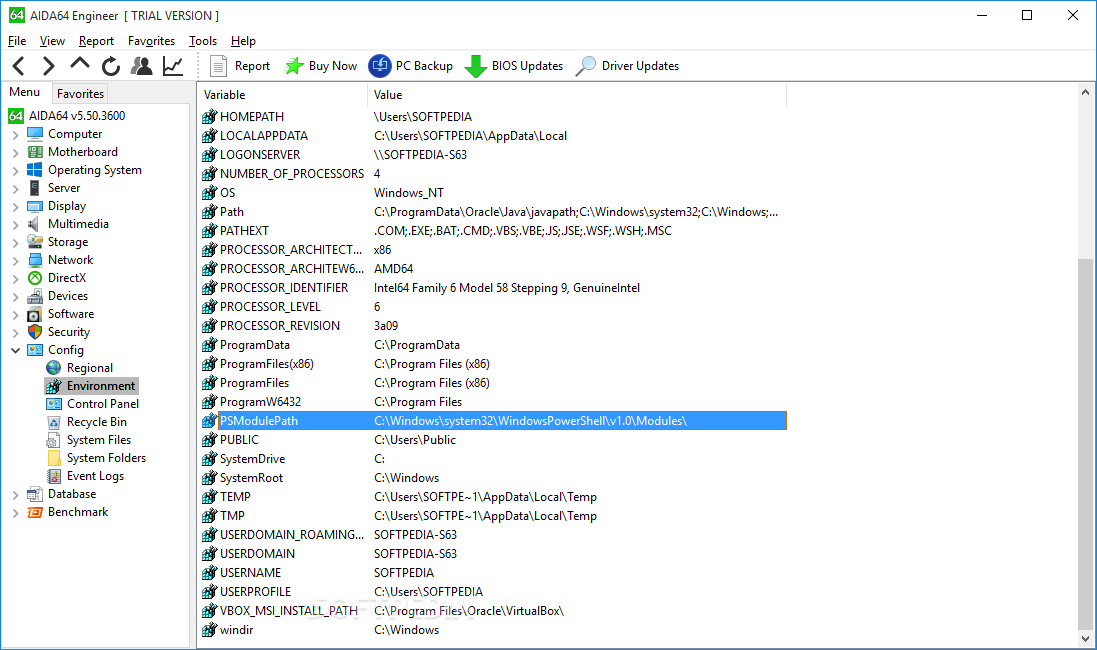This screenshot has height=650, width=1097.
Task: Navigate up one level with up arrow
Action: coord(80,64)
